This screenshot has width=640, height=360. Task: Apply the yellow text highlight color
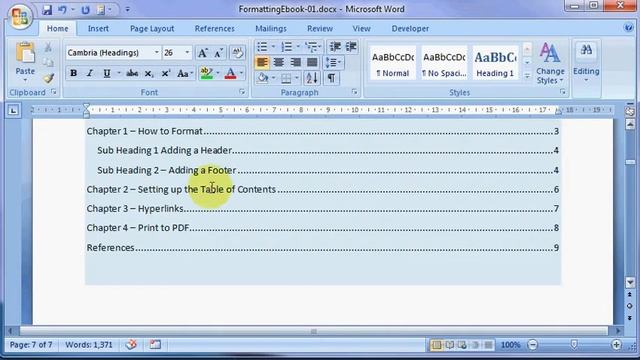pos(207,73)
